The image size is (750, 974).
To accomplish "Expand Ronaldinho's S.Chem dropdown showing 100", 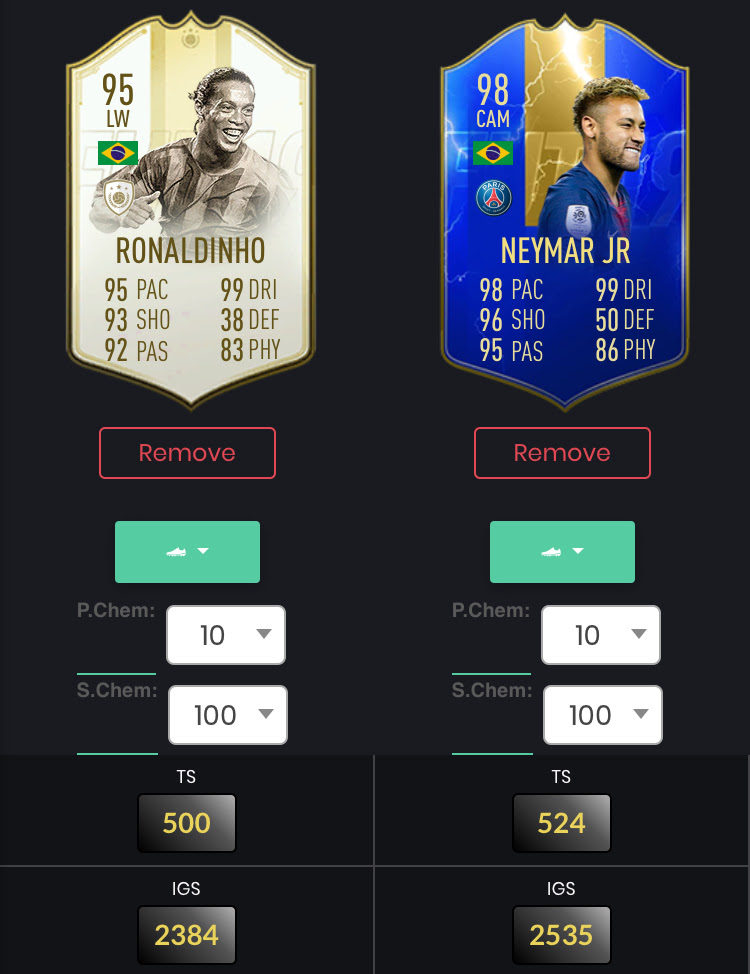I will 228,714.
